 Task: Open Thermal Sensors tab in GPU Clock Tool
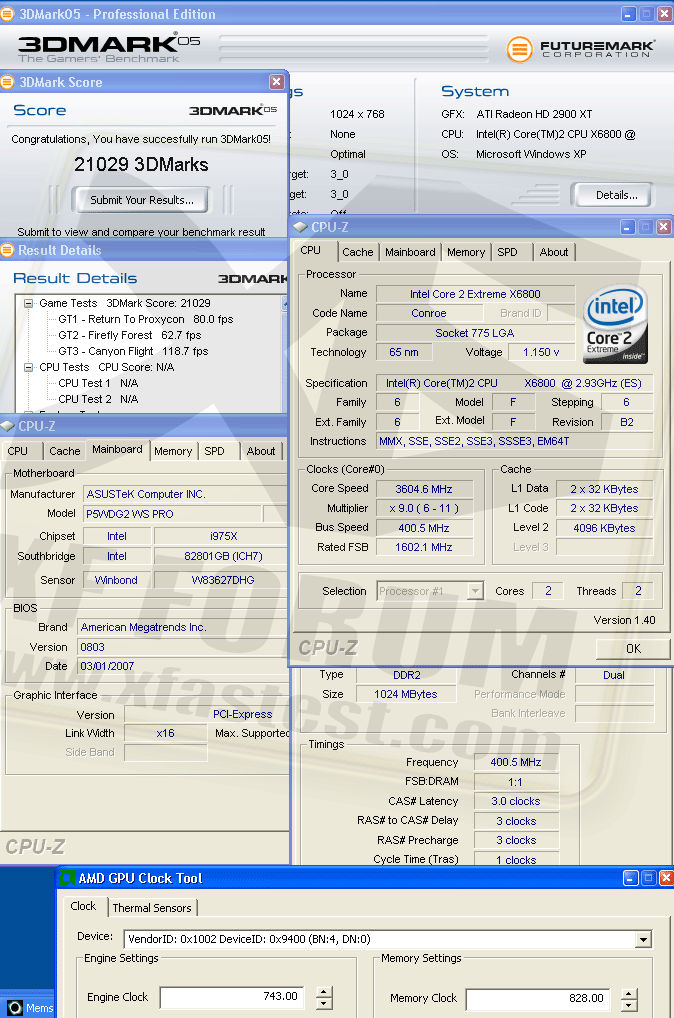pyautogui.click(x=152, y=908)
